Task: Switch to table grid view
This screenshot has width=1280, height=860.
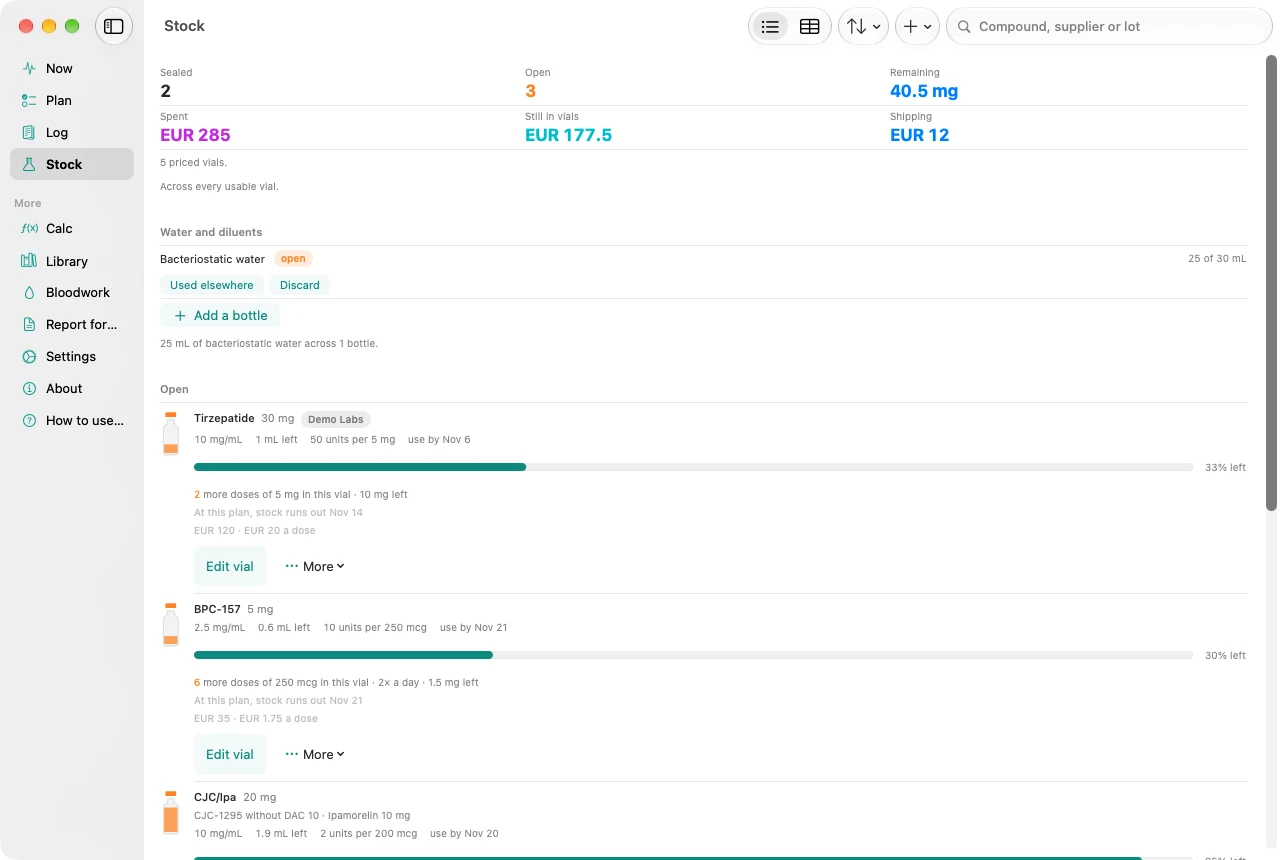Action: coord(810,27)
